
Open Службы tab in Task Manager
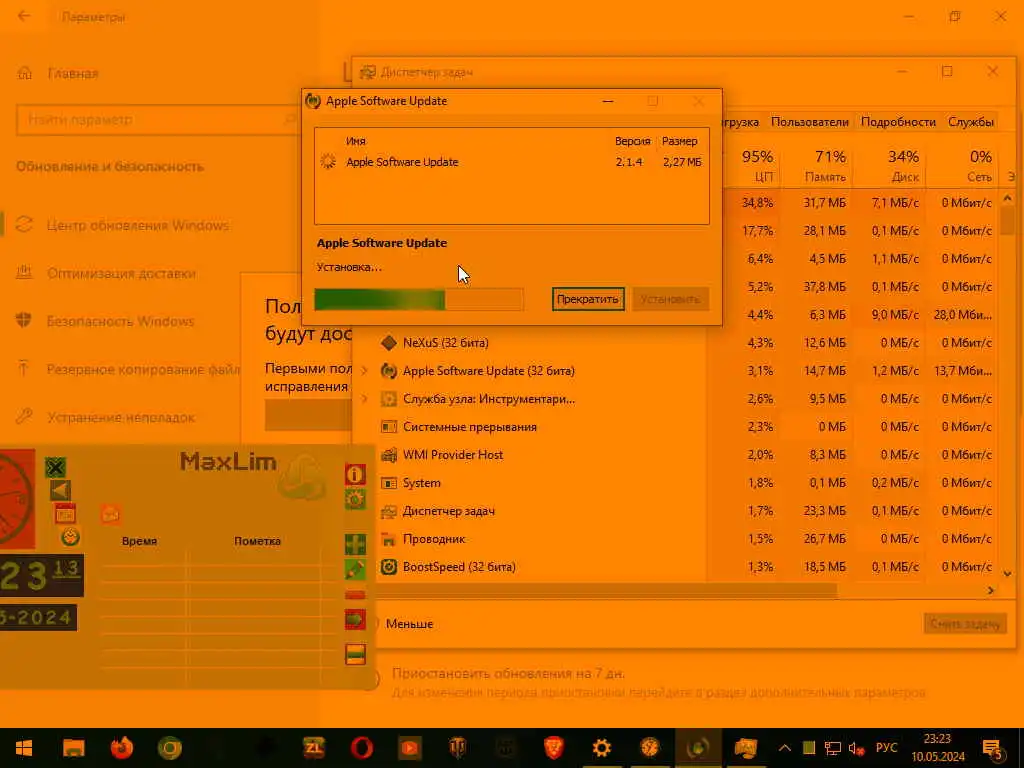(970, 122)
